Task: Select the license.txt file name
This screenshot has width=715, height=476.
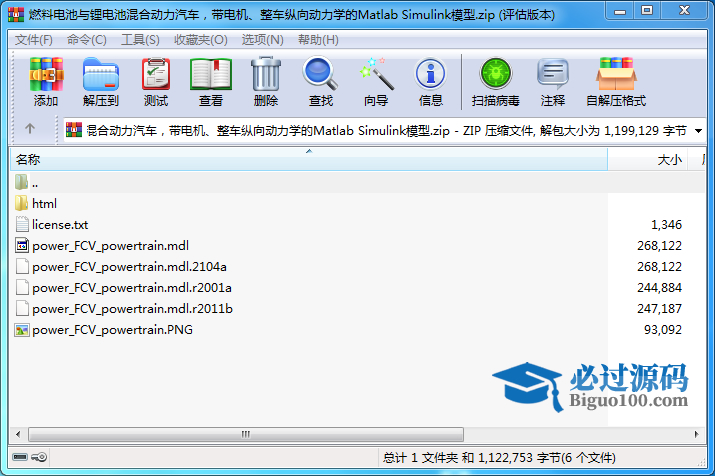Action: [x=60, y=225]
